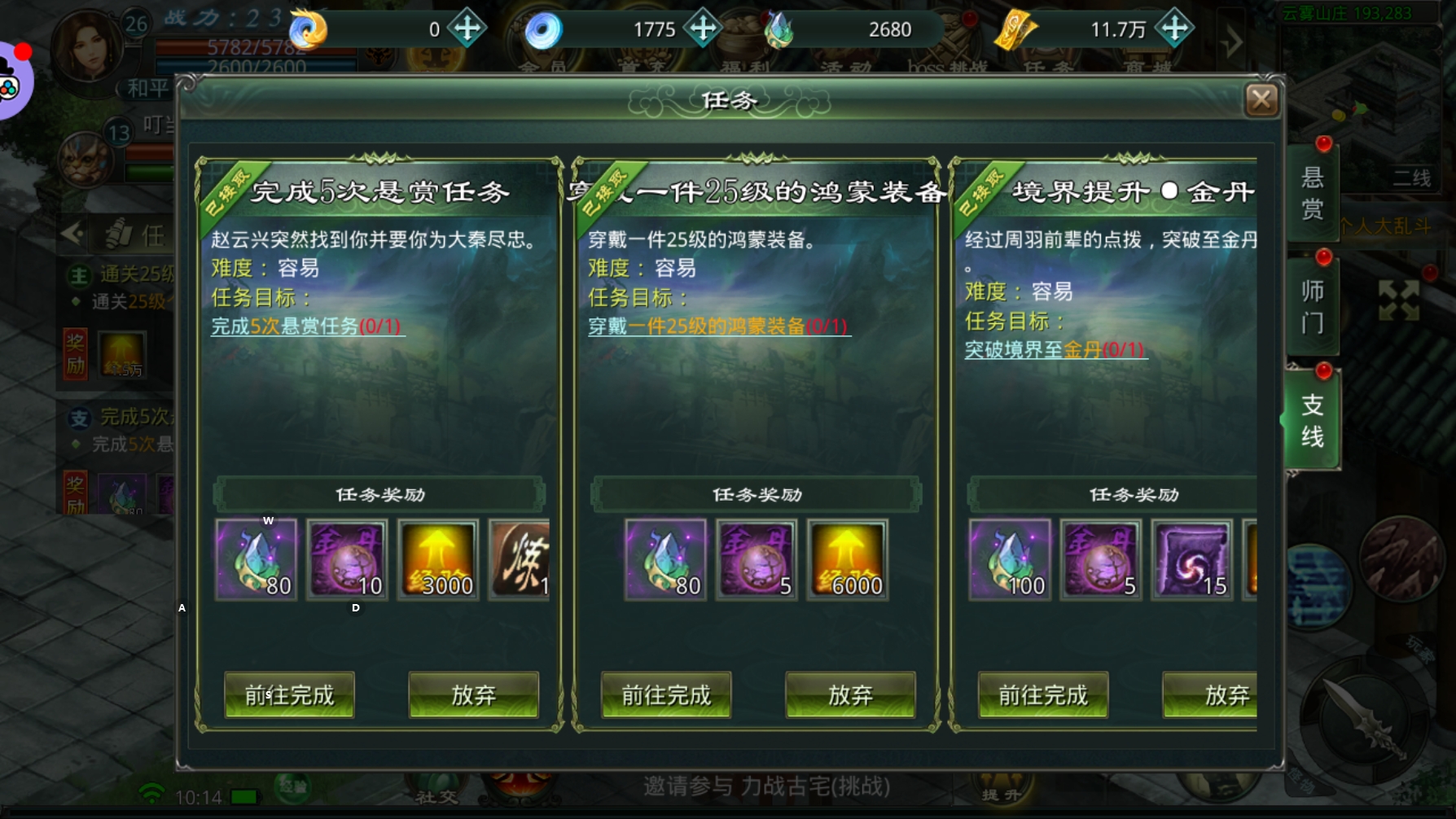Add more of the 1775 blue orb currency

703,28
